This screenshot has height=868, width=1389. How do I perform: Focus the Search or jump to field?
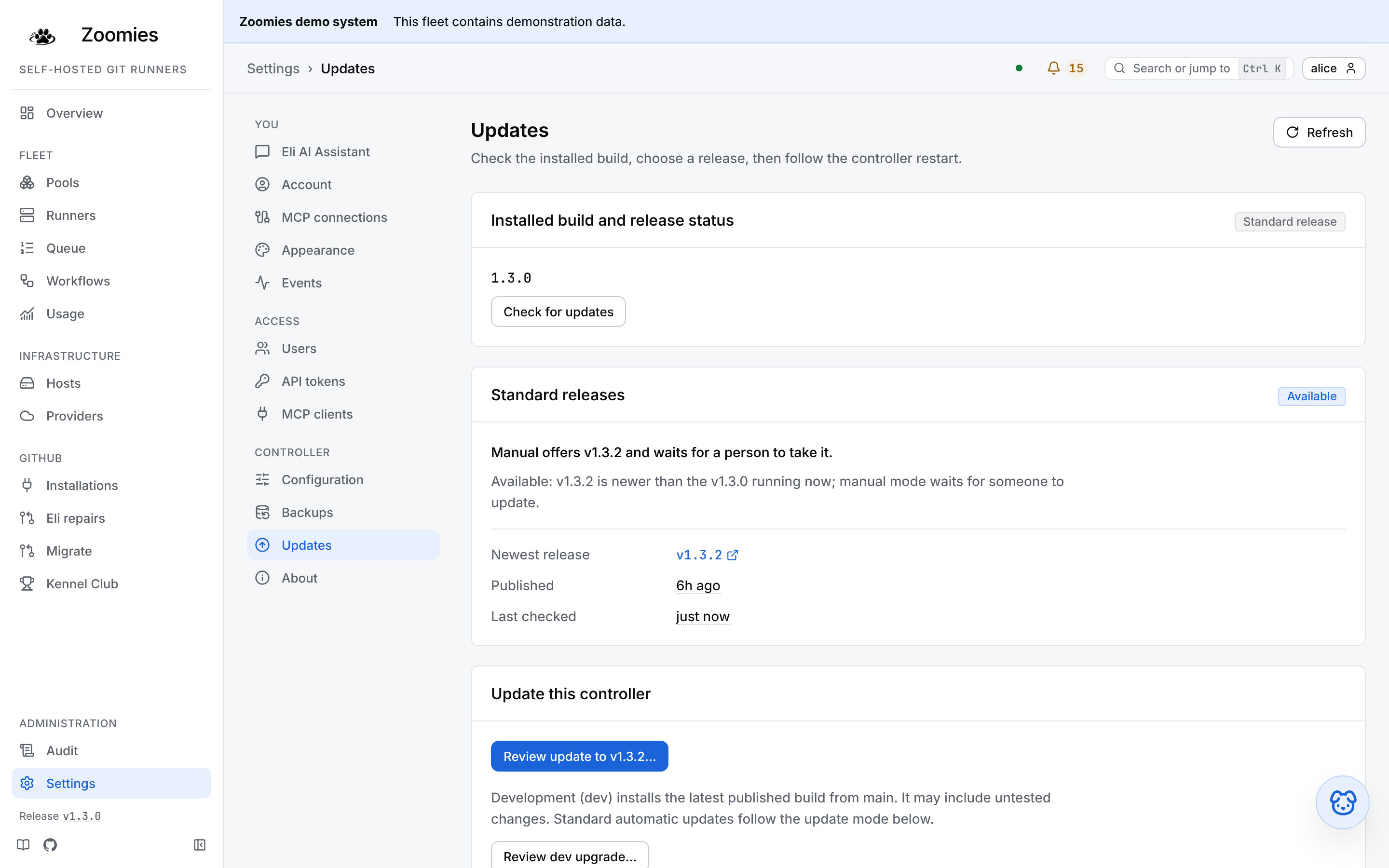pyautogui.click(x=1198, y=68)
